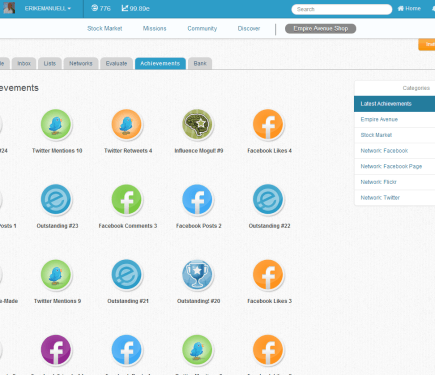Click the user avatar picture

click(9, 8)
